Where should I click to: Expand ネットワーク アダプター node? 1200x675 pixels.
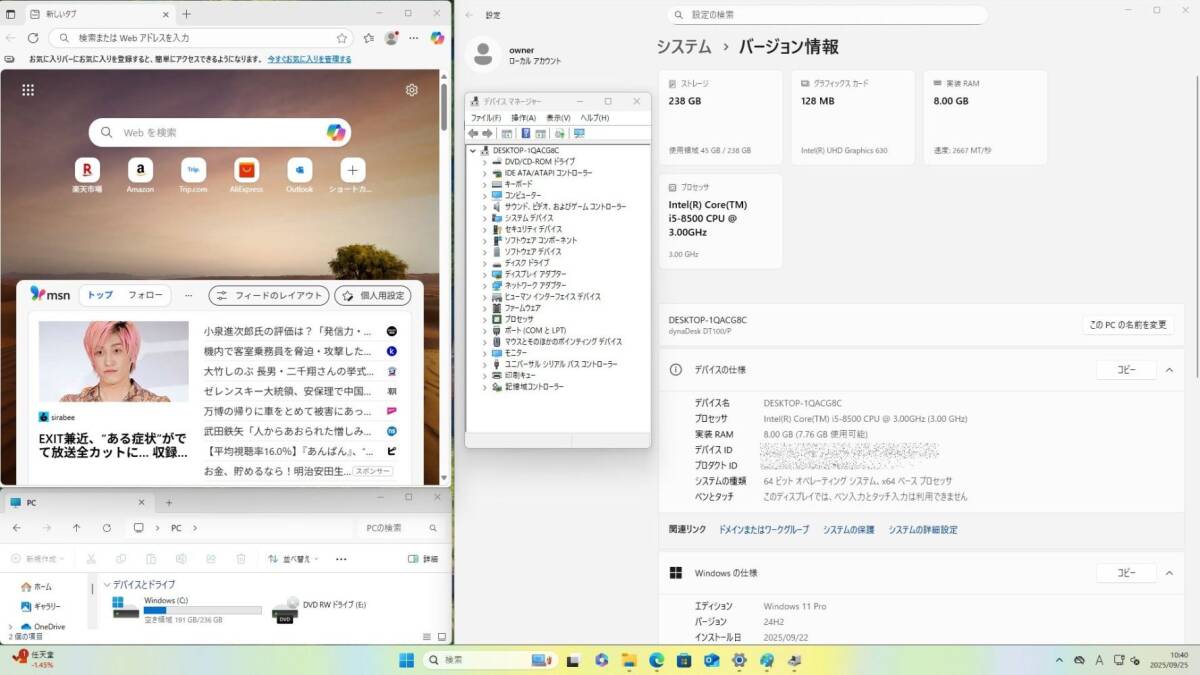(x=485, y=285)
